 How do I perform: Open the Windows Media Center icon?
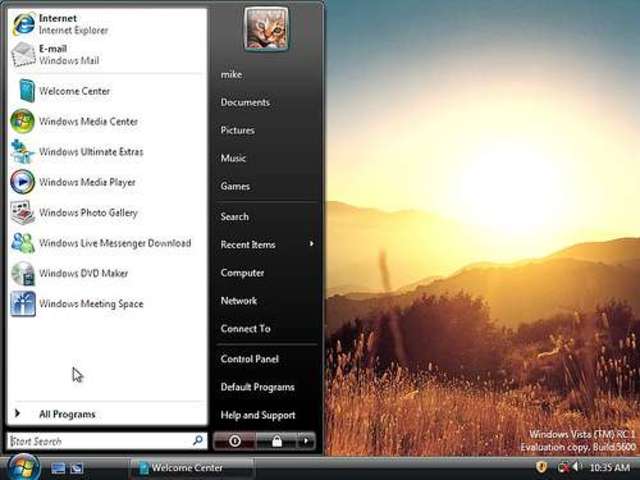(x=22, y=121)
